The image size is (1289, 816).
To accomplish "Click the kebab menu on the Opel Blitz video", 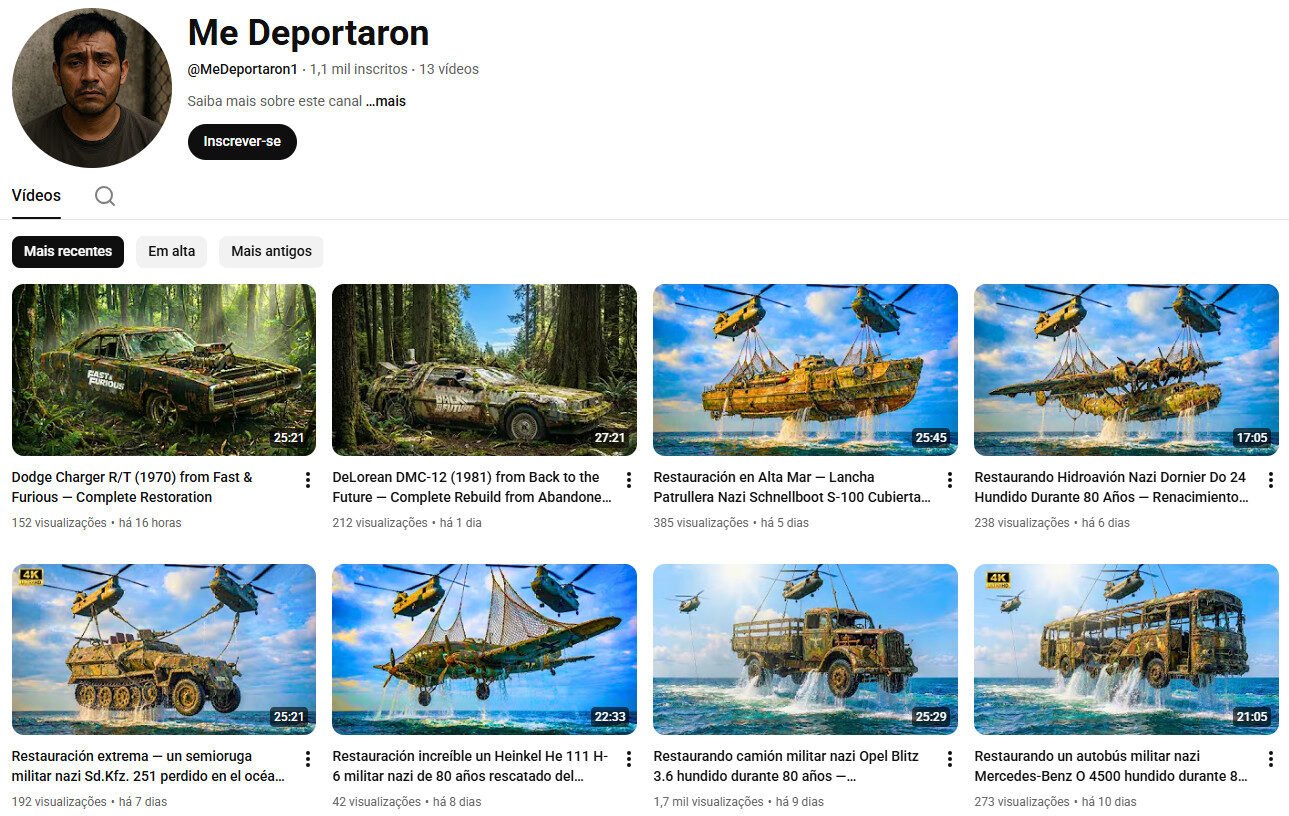I will point(949,759).
